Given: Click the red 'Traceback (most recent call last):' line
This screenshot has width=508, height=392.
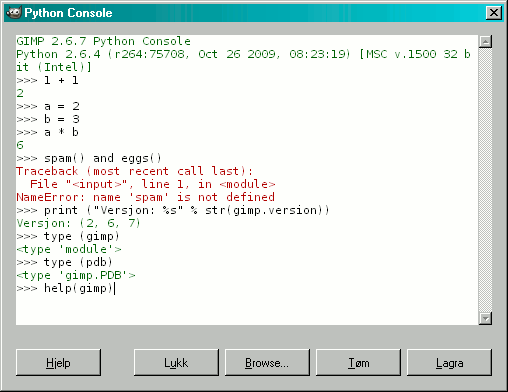Looking at the screenshot, I should (134, 171).
